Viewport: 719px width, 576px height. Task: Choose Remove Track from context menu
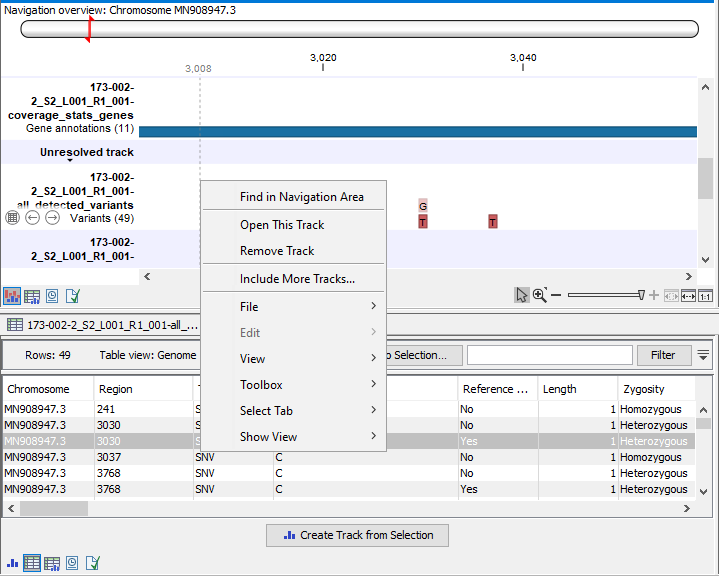point(277,251)
